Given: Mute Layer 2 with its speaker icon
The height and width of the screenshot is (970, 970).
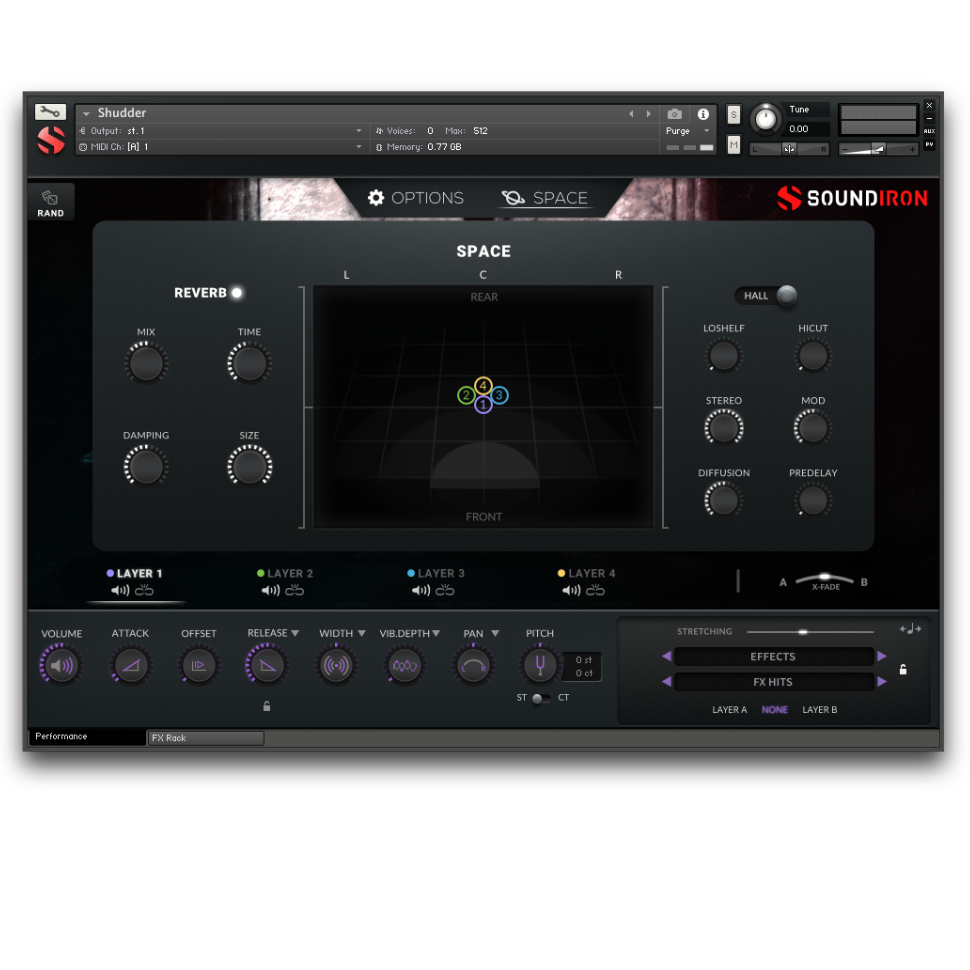Looking at the screenshot, I should (270, 591).
